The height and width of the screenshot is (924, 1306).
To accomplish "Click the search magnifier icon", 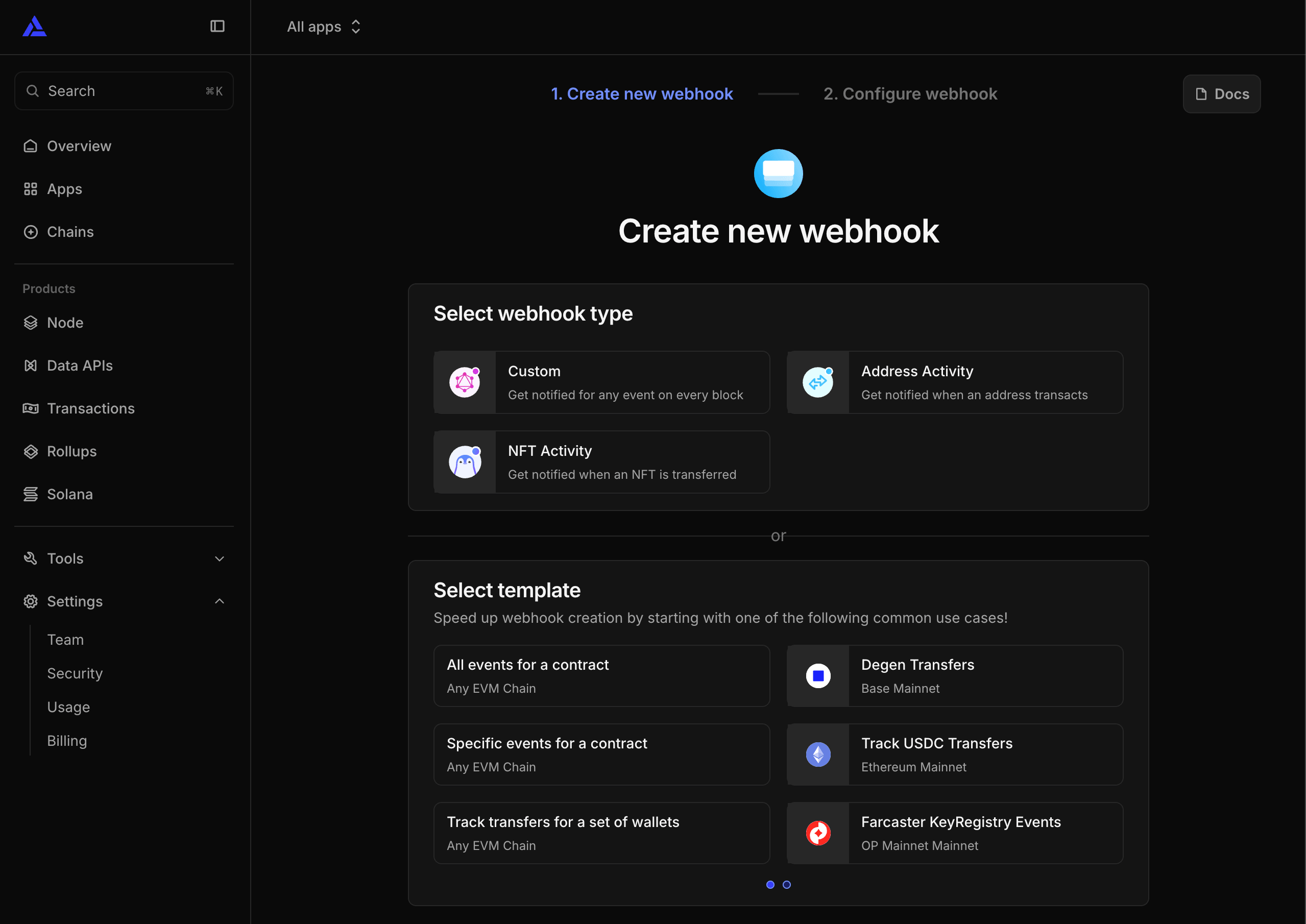I will pos(33,91).
